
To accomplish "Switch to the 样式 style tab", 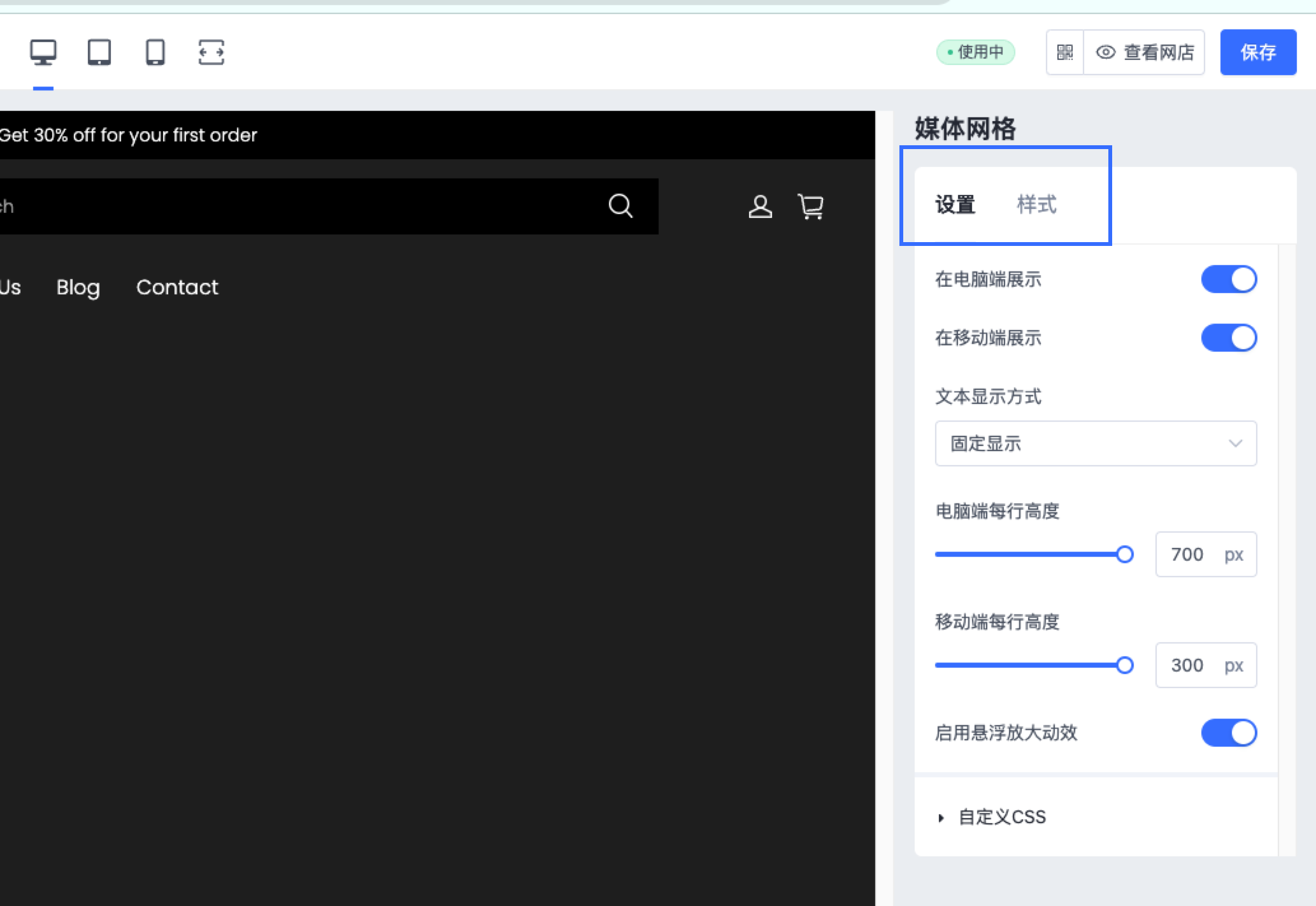I will coord(1037,205).
